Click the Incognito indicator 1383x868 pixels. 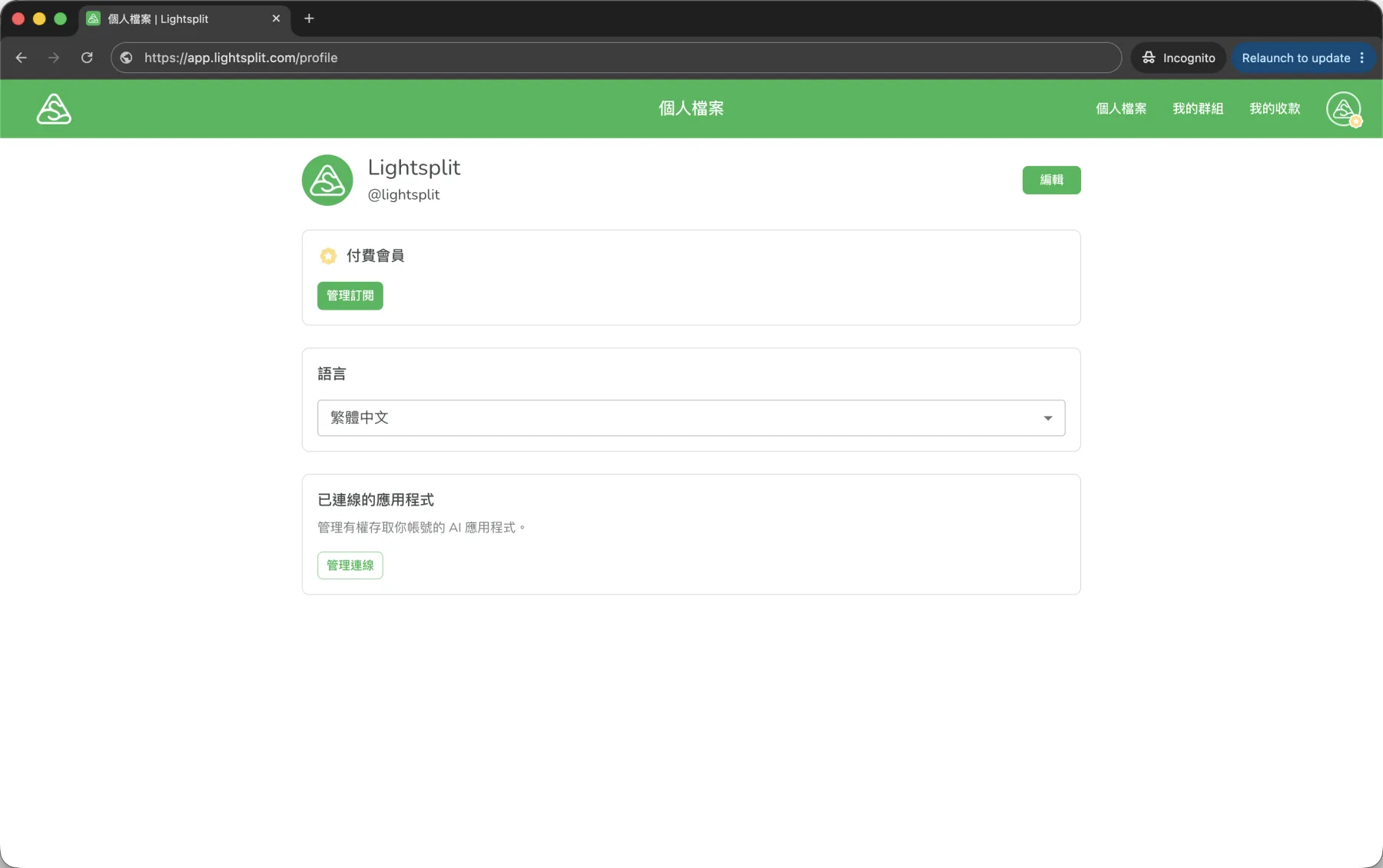coord(1178,58)
